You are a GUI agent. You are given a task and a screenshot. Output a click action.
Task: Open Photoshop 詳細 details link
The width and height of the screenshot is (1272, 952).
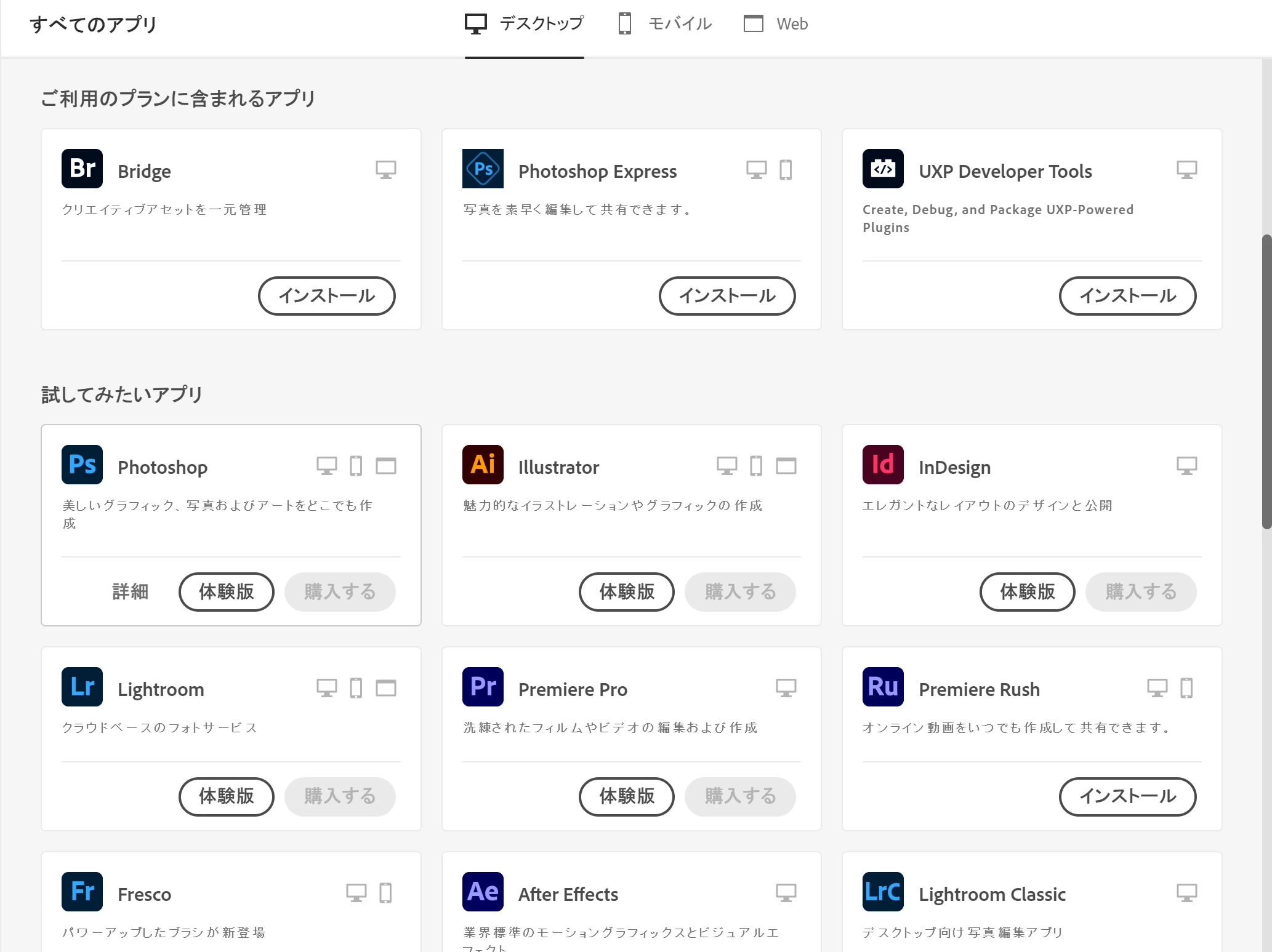coord(130,592)
